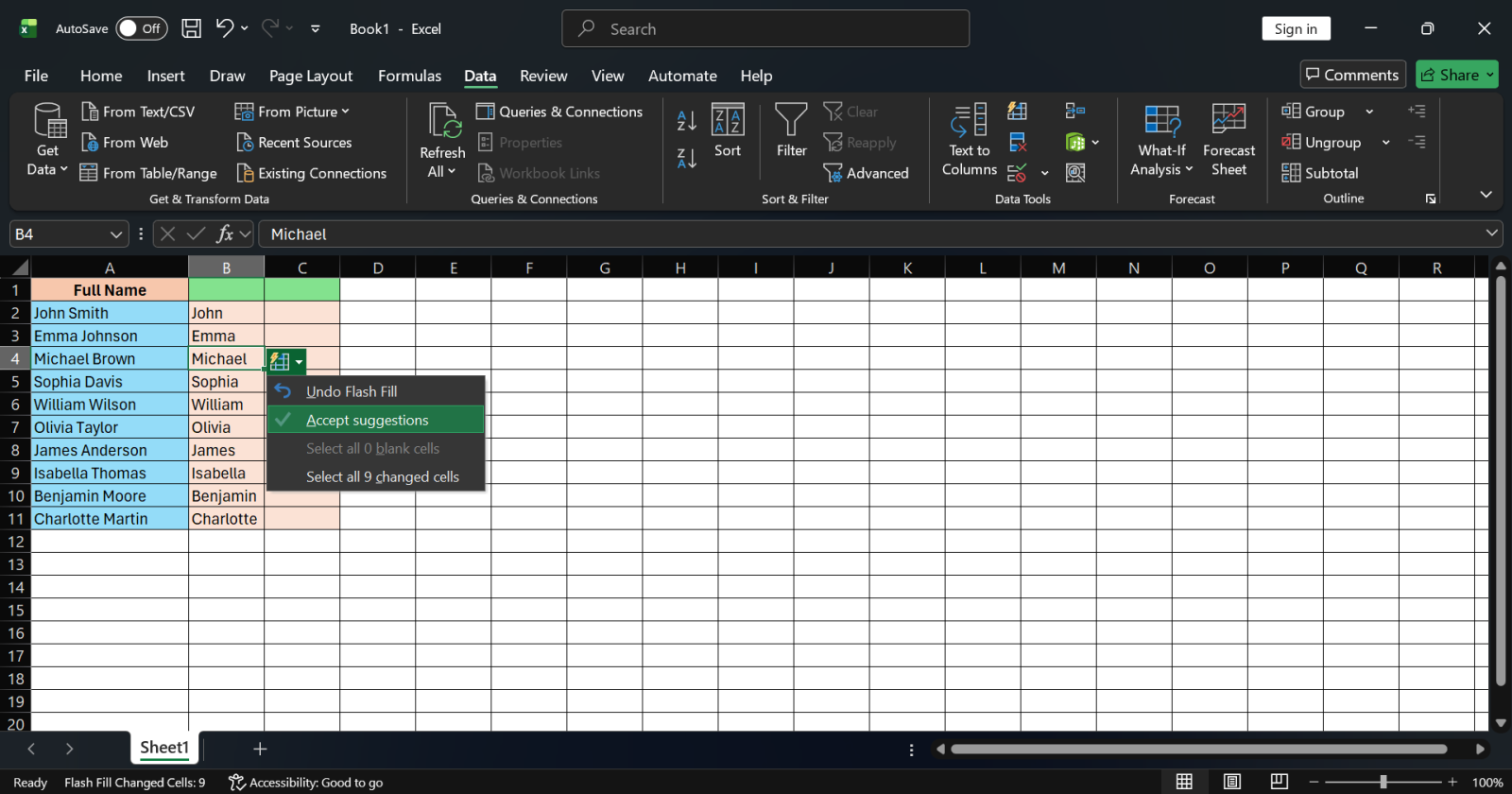Image resolution: width=1512 pixels, height=794 pixels.
Task: Toggle the AutoSave switch
Action: tap(142, 28)
